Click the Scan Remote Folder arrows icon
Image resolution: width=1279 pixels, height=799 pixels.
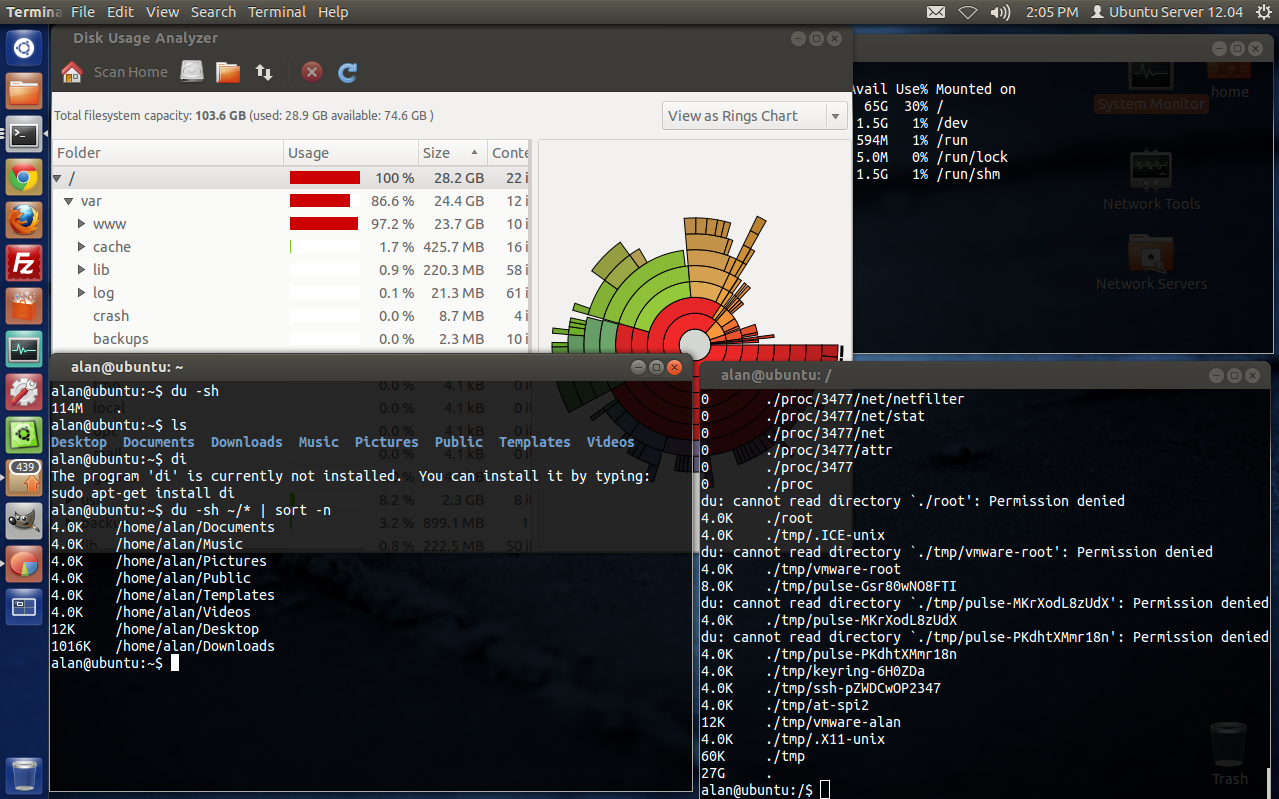264,72
